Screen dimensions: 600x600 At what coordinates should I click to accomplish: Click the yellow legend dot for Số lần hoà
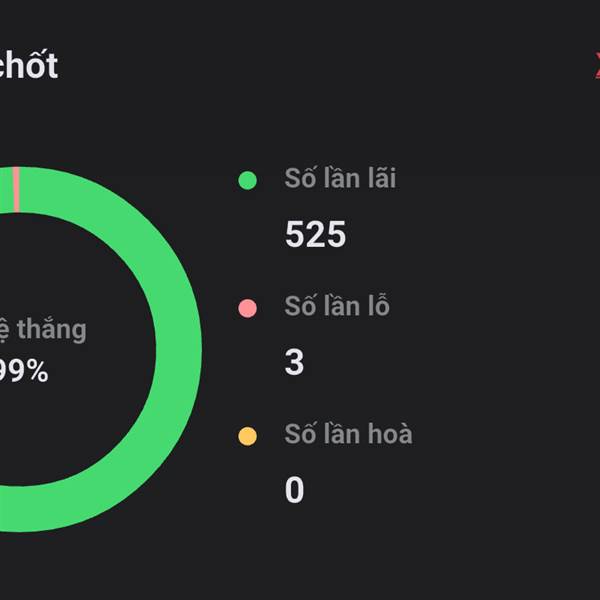point(248,436)
